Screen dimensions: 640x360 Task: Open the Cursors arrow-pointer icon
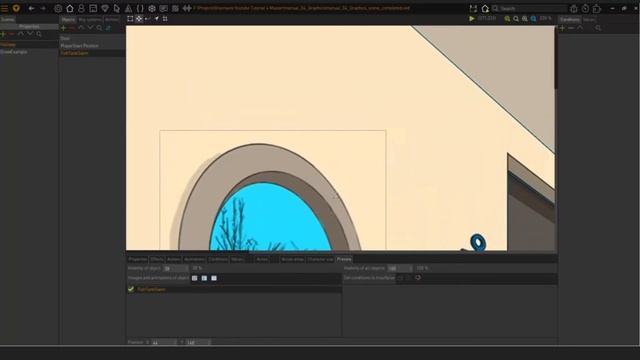(x=117, y=8)
